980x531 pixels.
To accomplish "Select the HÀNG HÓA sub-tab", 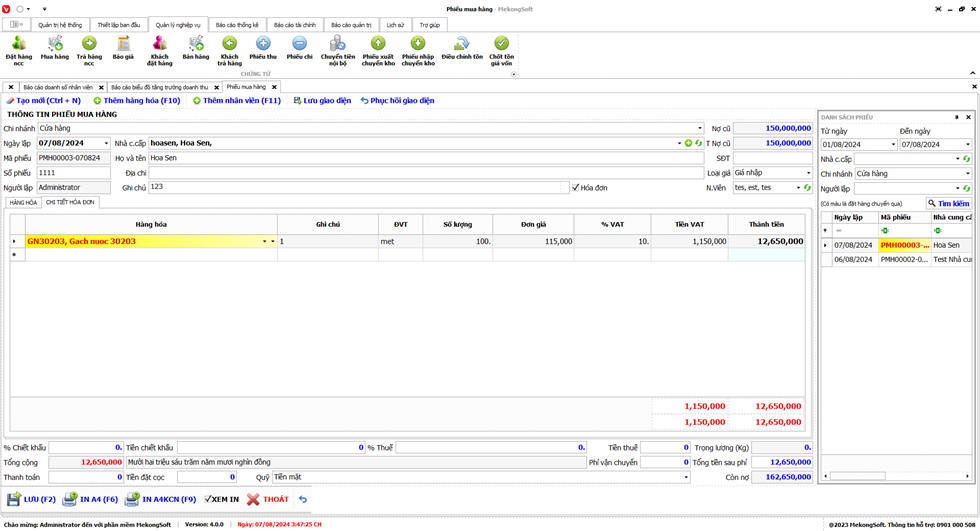I will click(23, 202).
